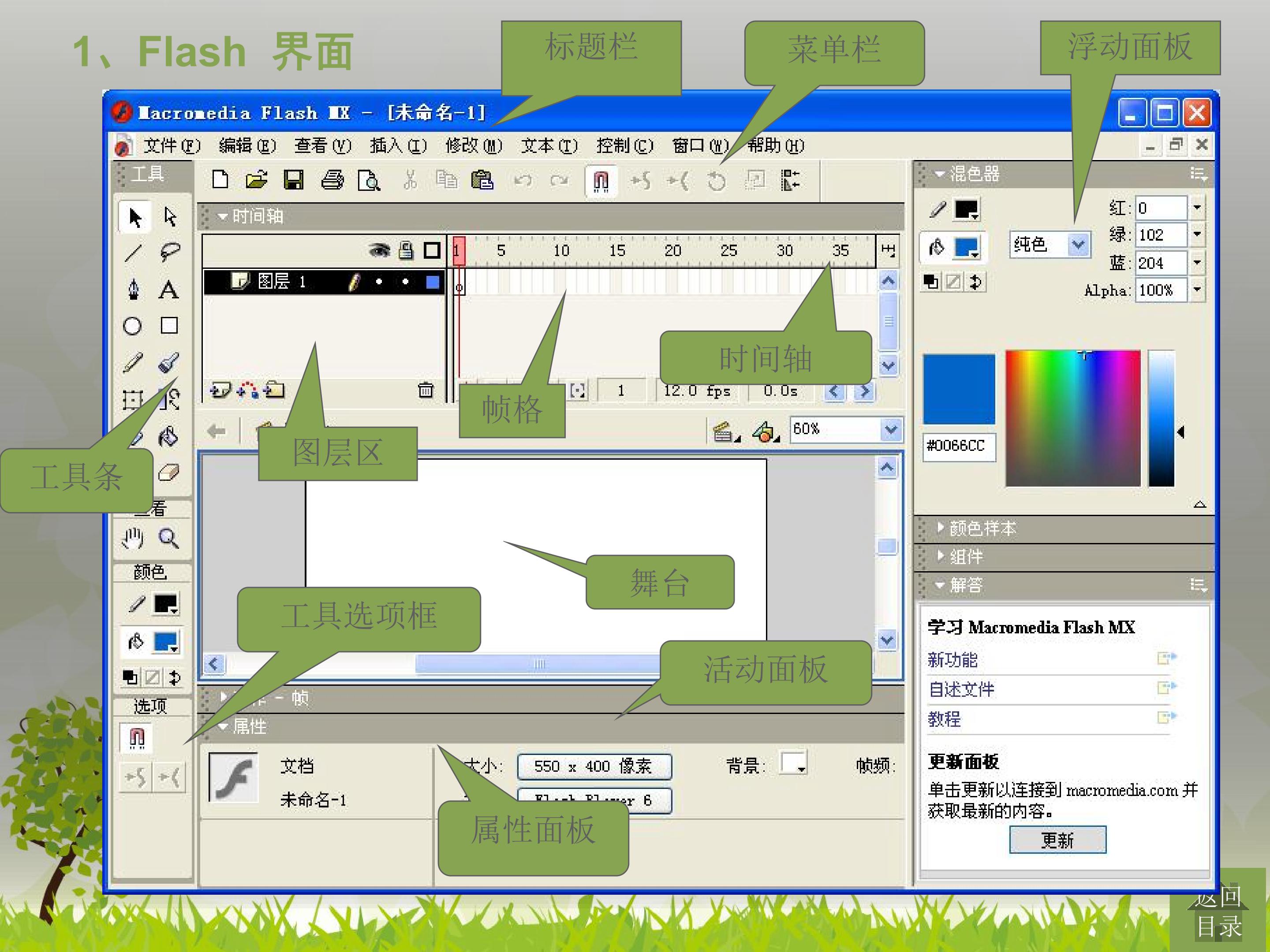This screenshot has height=952, width=1270.
Task: Toggle Snap magnet in tool options
Action: 137,737
